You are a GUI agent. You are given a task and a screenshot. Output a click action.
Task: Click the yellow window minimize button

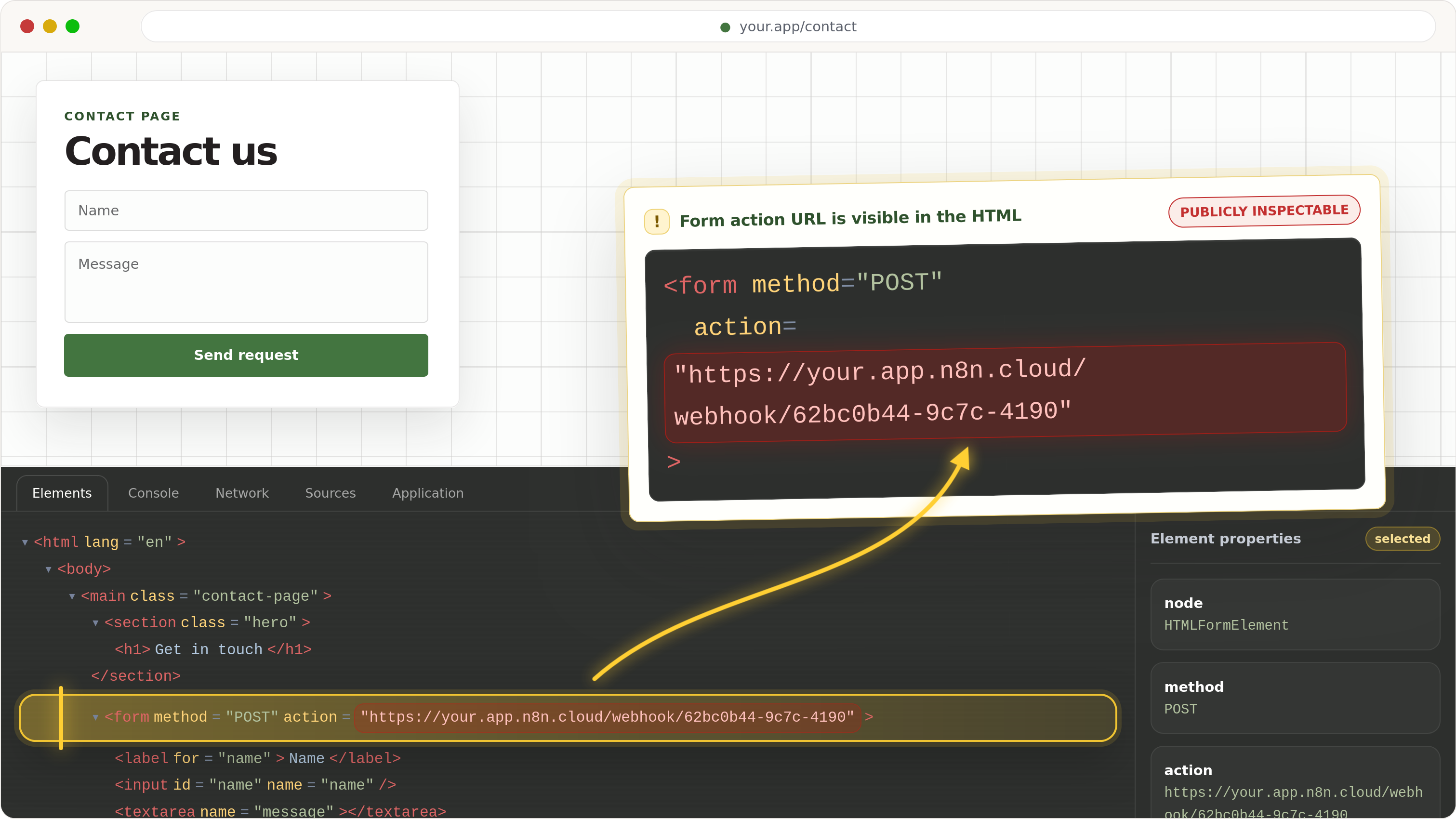click(x=50, y=26)
